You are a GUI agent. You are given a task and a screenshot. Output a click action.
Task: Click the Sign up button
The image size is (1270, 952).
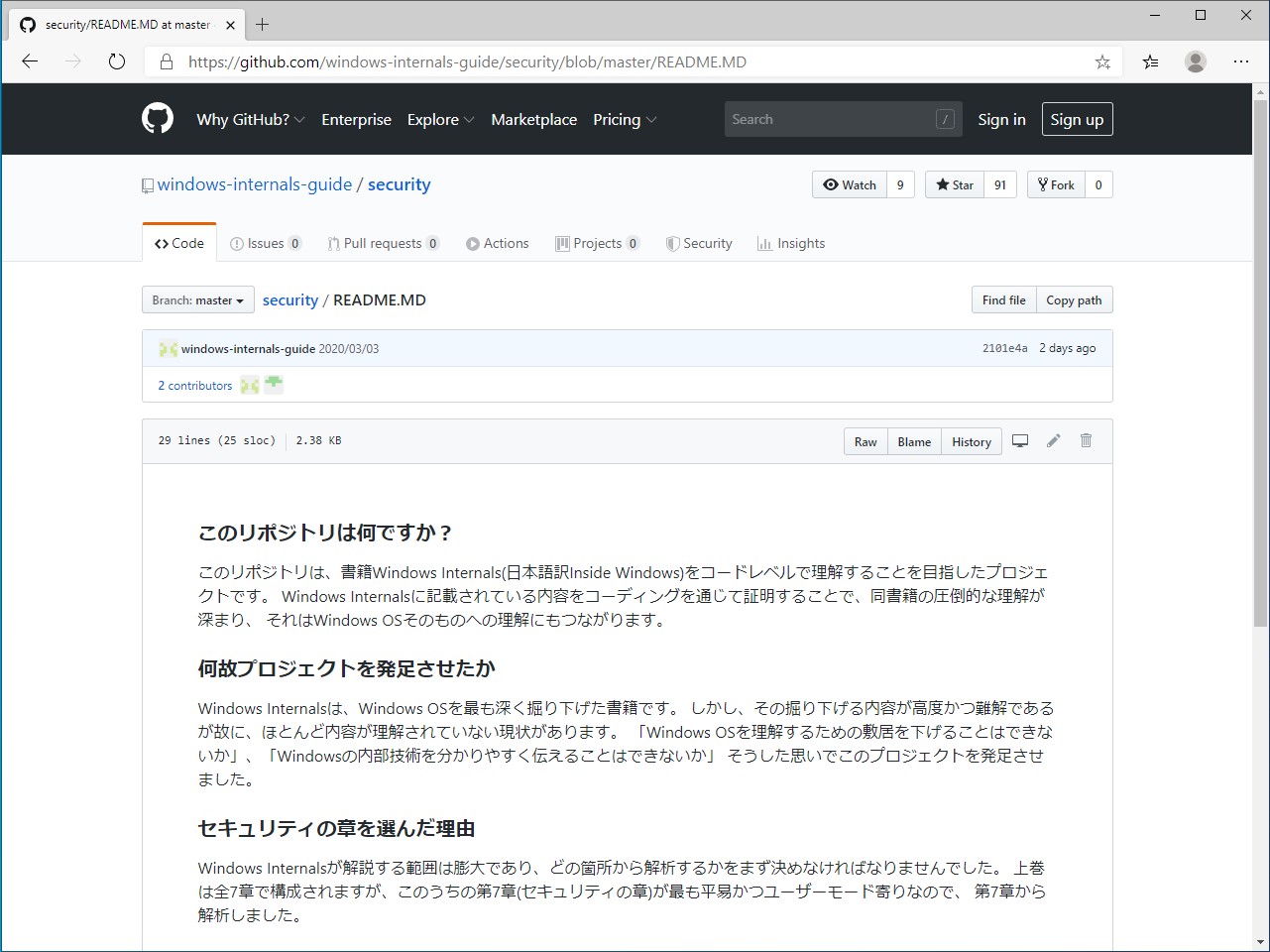tap(1077, 119)
